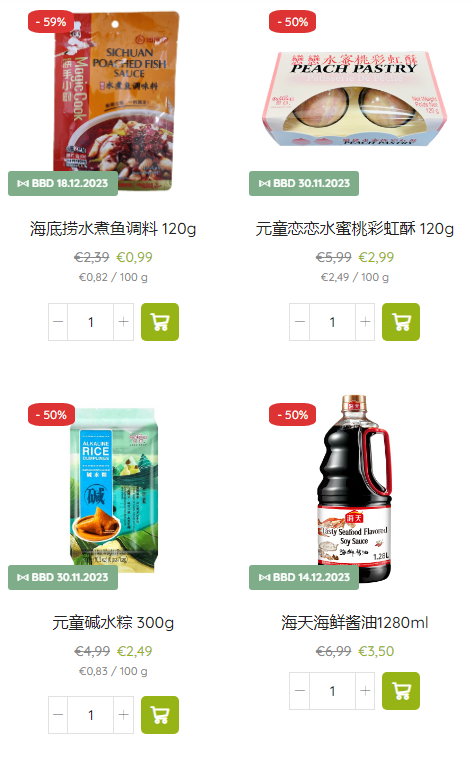Open the seafood soy sauce bottle image
Viewport: 475px width, 761px height.
tap(355, 488)
